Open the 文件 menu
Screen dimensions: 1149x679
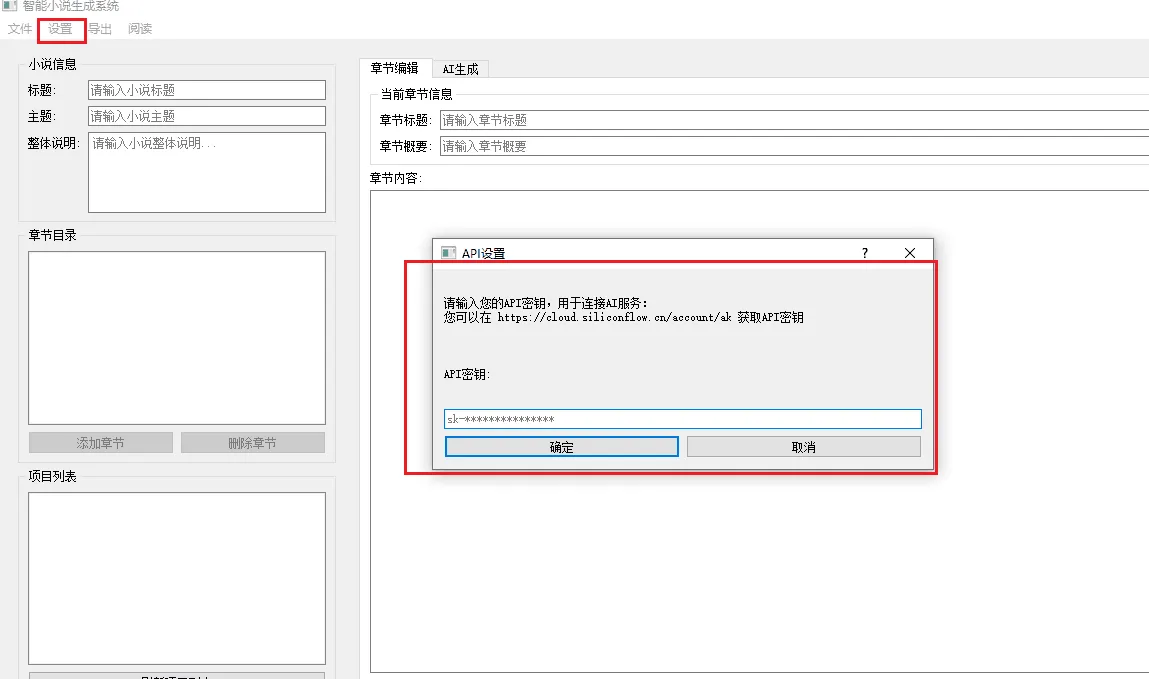tap(18, 29)
